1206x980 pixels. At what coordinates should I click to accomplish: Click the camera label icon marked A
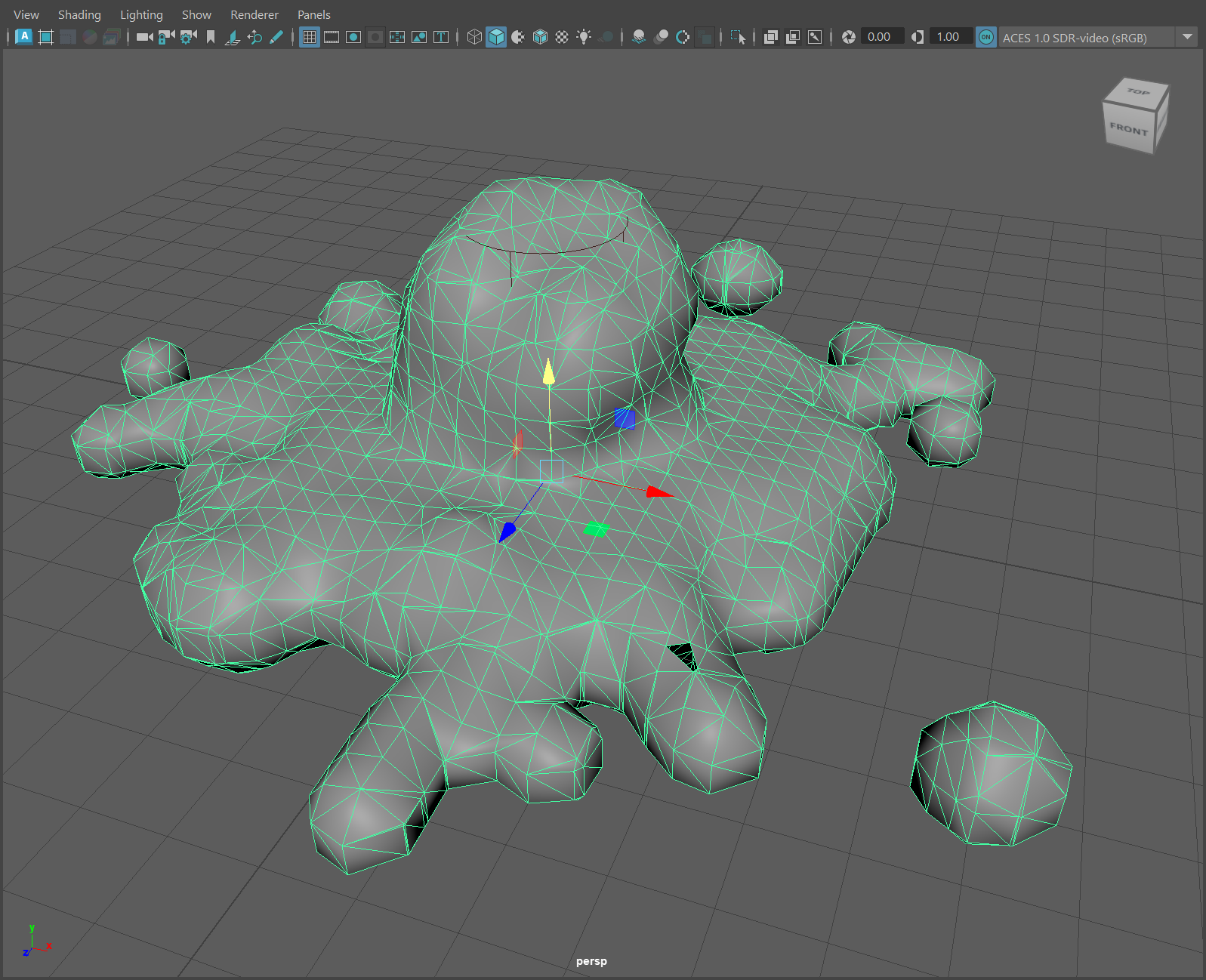[24, 36]
